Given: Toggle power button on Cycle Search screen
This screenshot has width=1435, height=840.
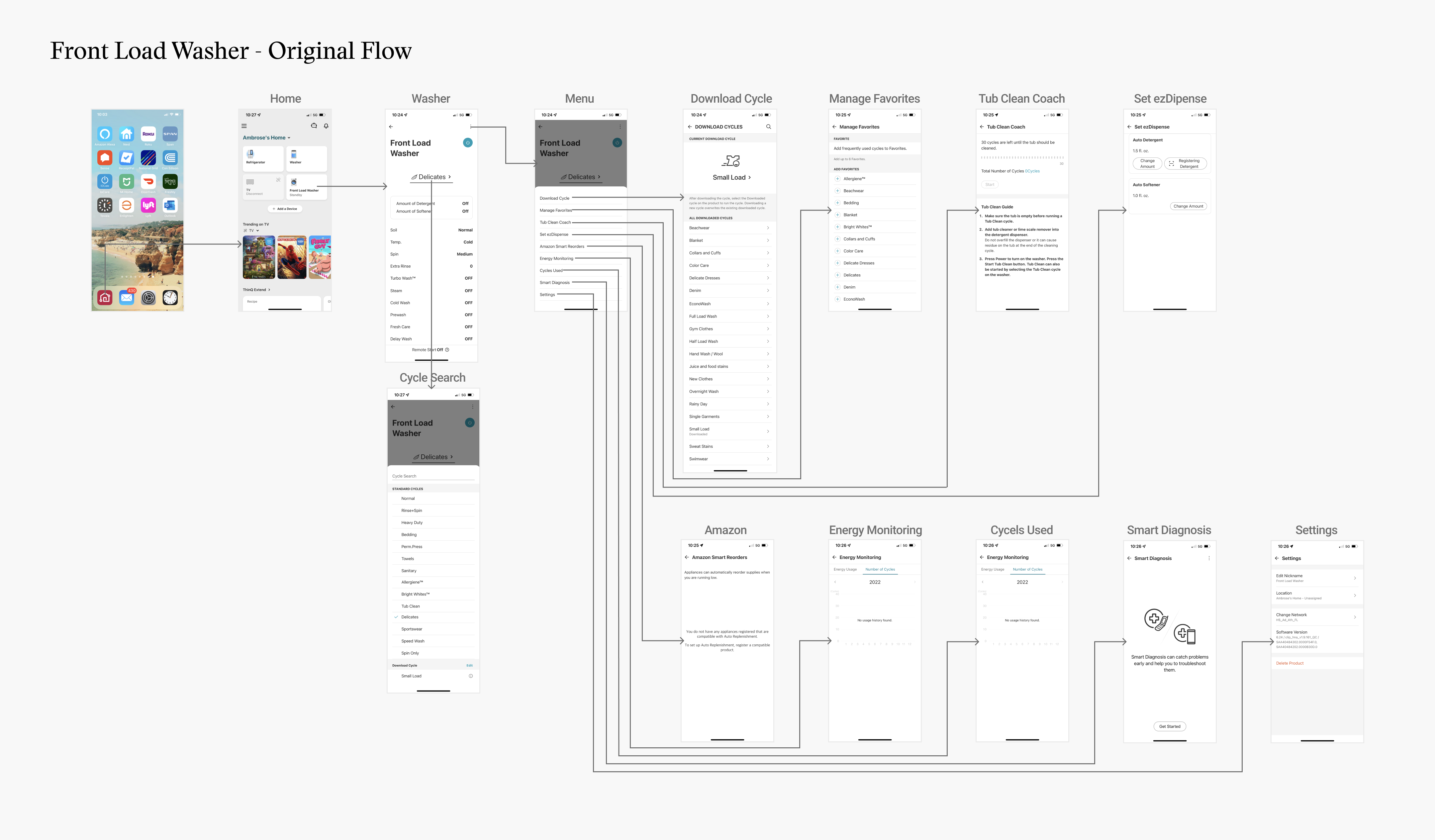Looking at the screenshot, I should pos(470,422).
